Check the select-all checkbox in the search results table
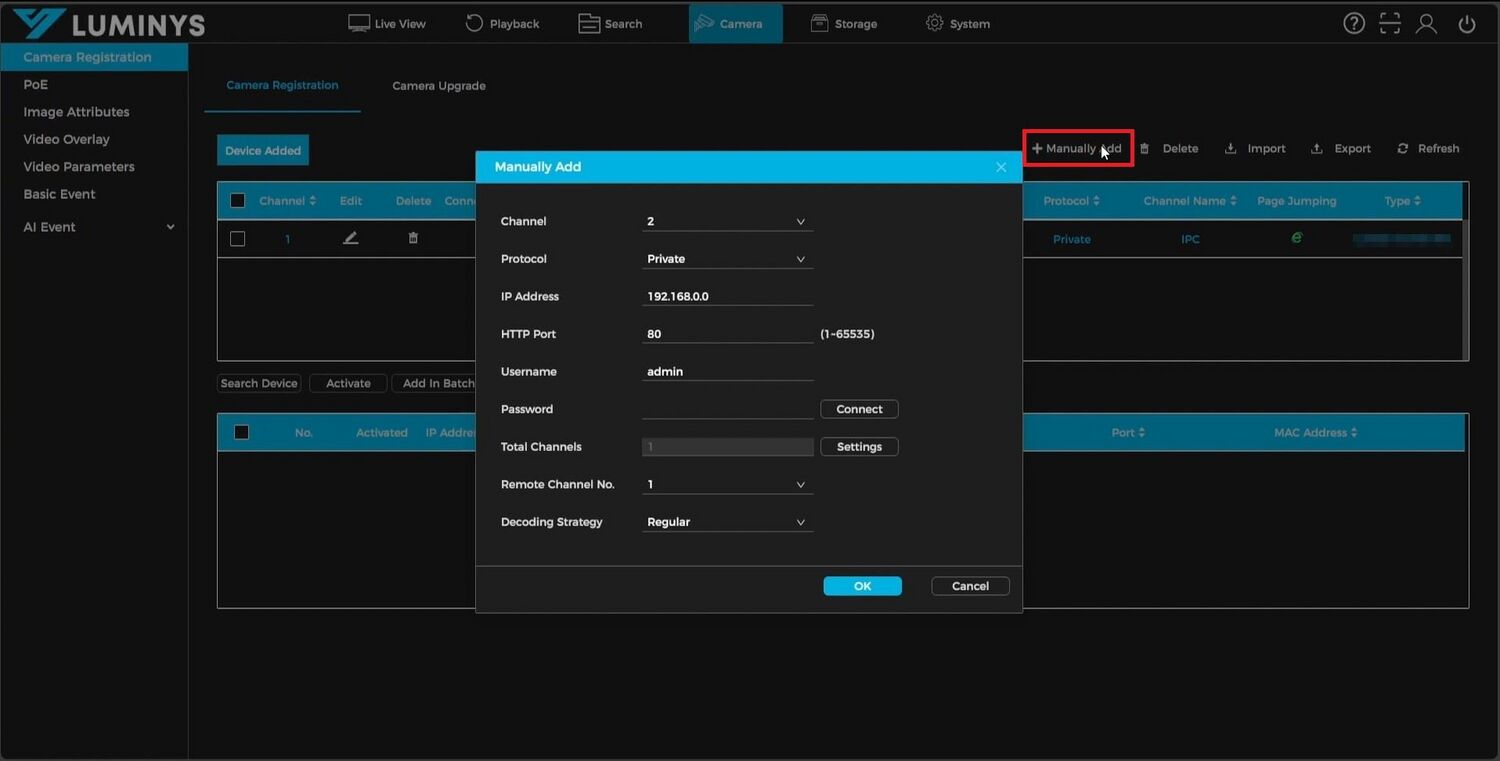 (x=241, y=431)
